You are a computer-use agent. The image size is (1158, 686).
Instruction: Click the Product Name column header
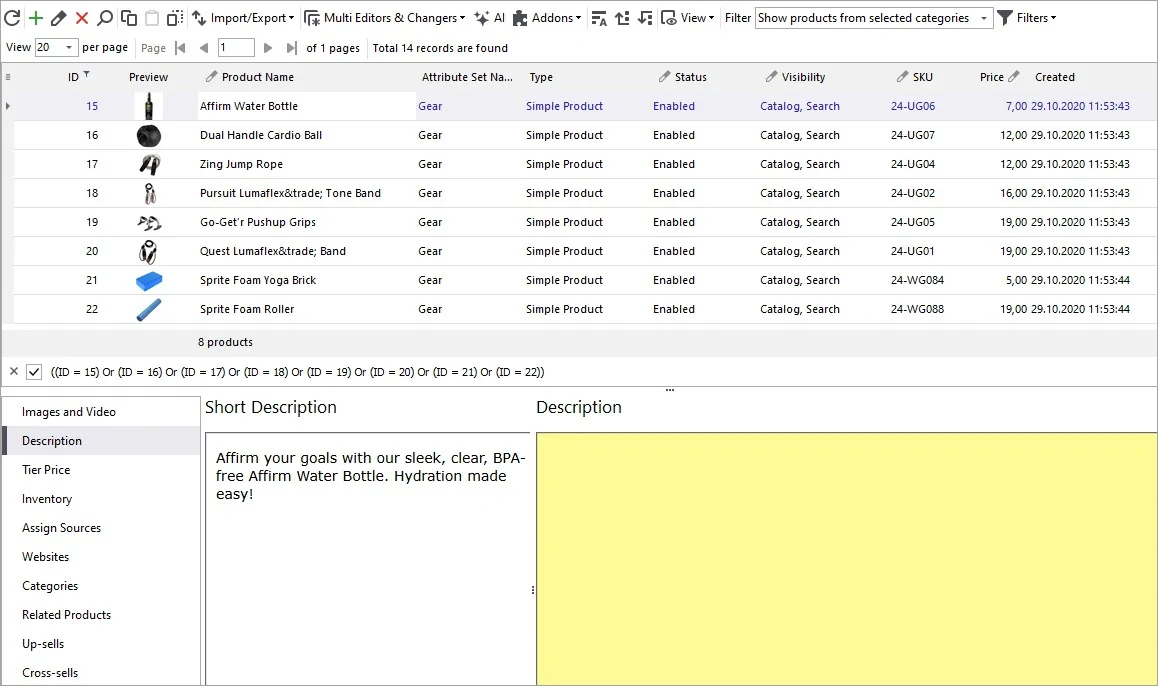tap(257, 77)
